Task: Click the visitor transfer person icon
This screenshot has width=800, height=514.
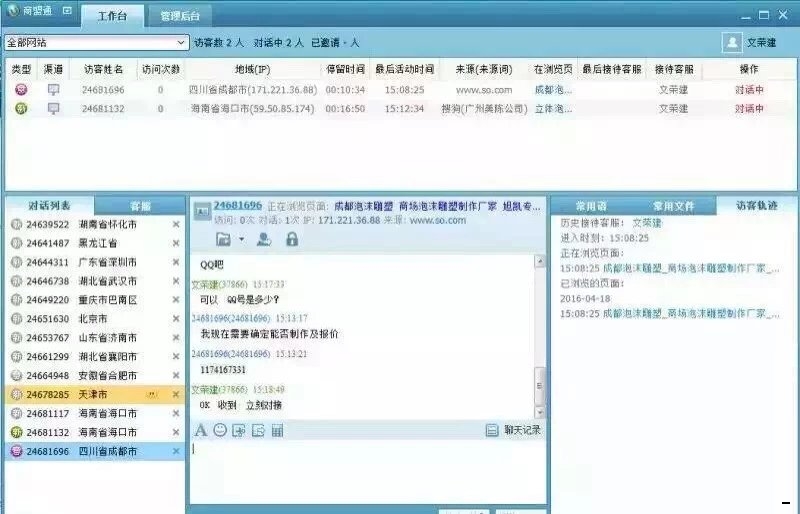Action: pos(264,239)
